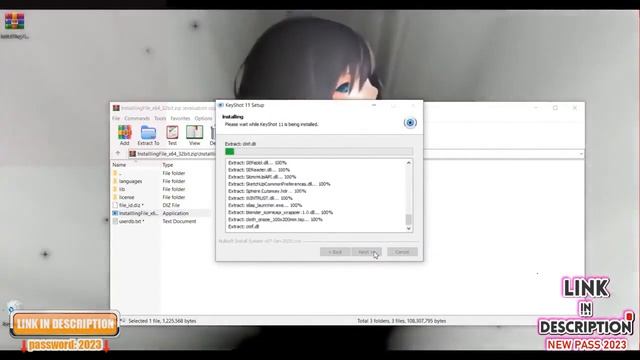Select the file_id.diz file row
The image size is (640, 360).
(161, 205)
